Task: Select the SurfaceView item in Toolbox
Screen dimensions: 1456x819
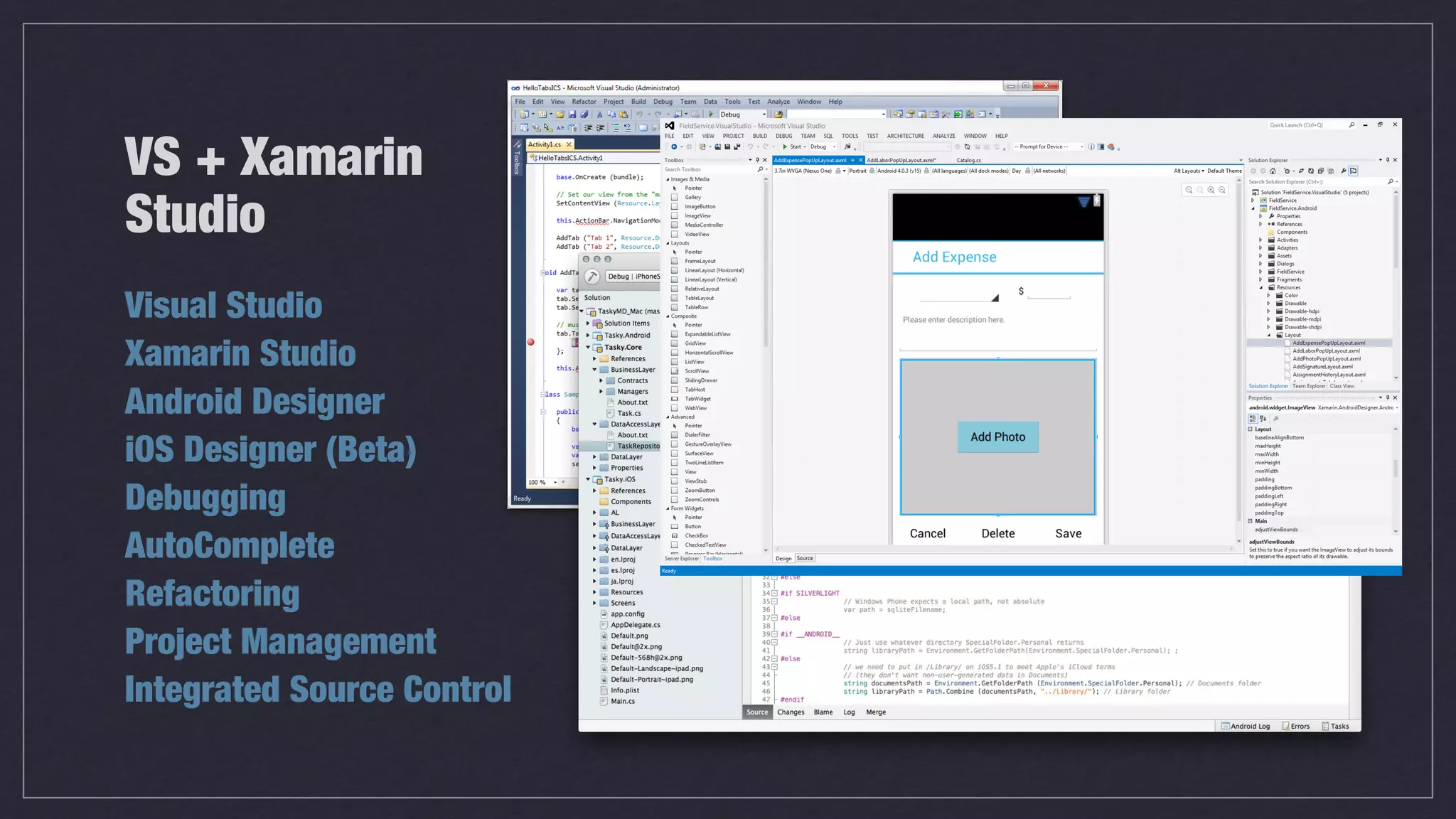Action: 699,454
